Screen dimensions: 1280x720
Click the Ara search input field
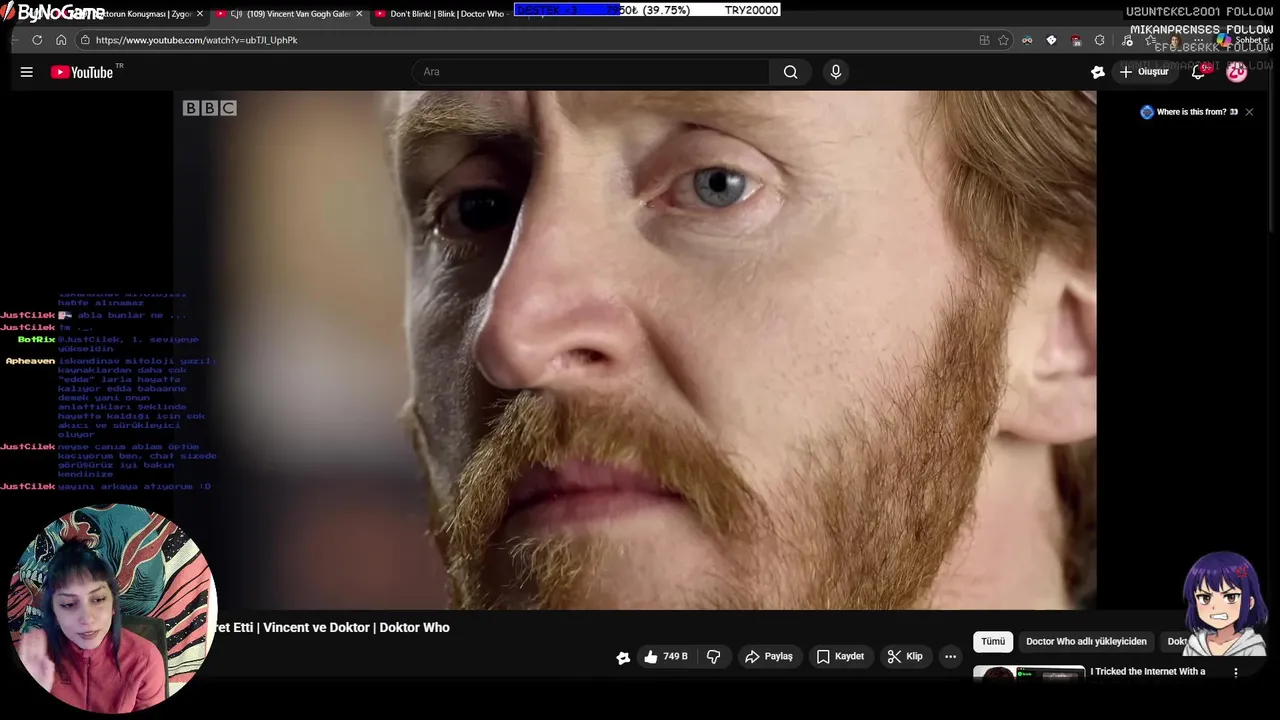(x=590, y=72)
